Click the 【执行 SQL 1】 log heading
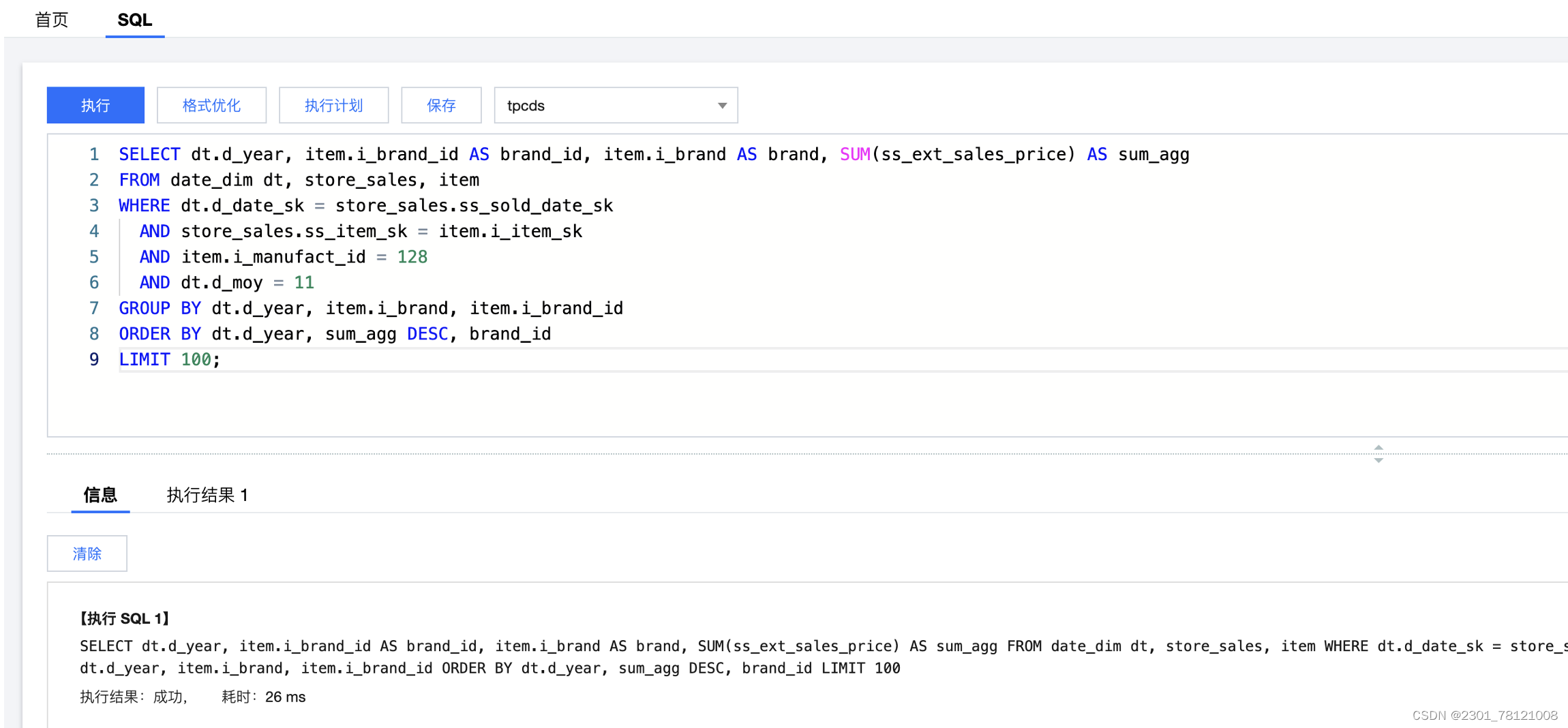Viewport: 1568px width, 728px height. 124,618
